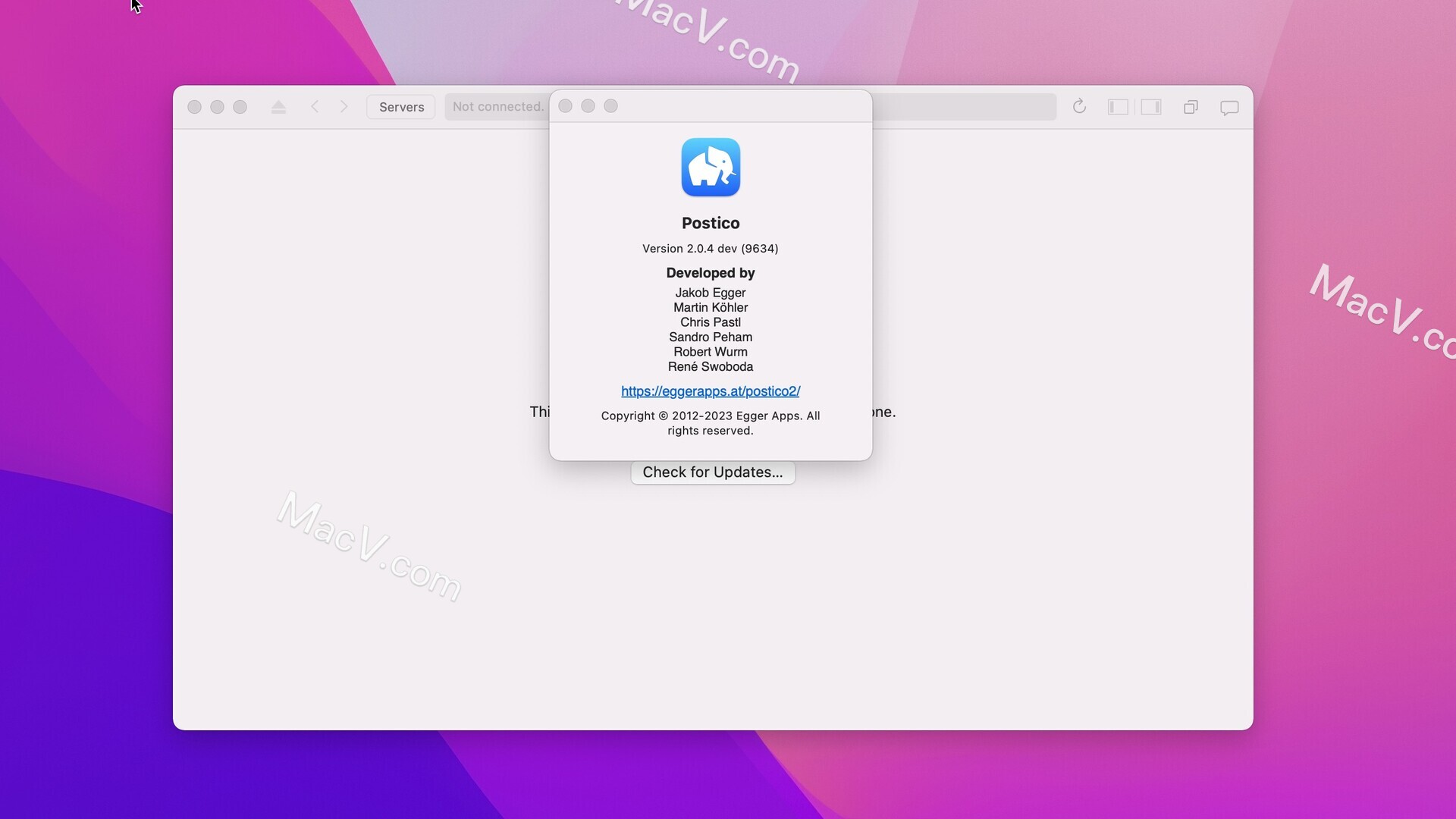This screenshot has height=819, width=1456.
Task: Click the zoom button of About window
Action: tap(610, 106)
